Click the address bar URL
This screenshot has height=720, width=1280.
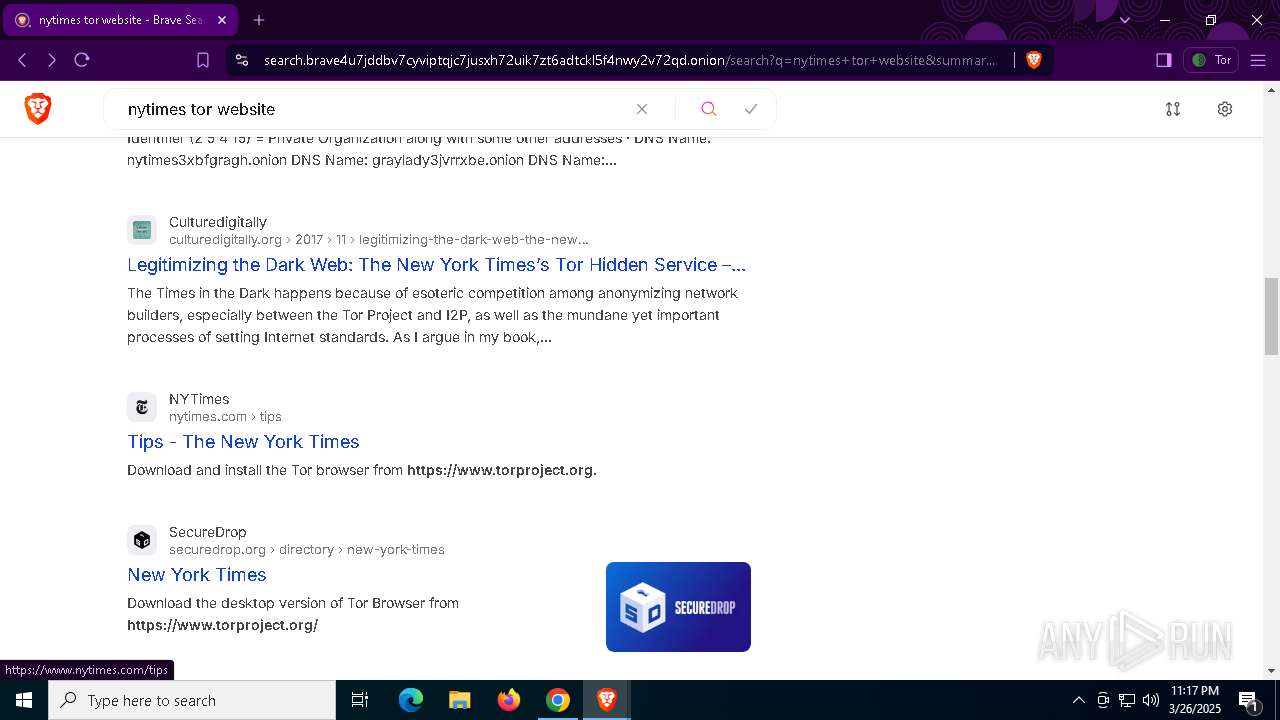point(630,60)
